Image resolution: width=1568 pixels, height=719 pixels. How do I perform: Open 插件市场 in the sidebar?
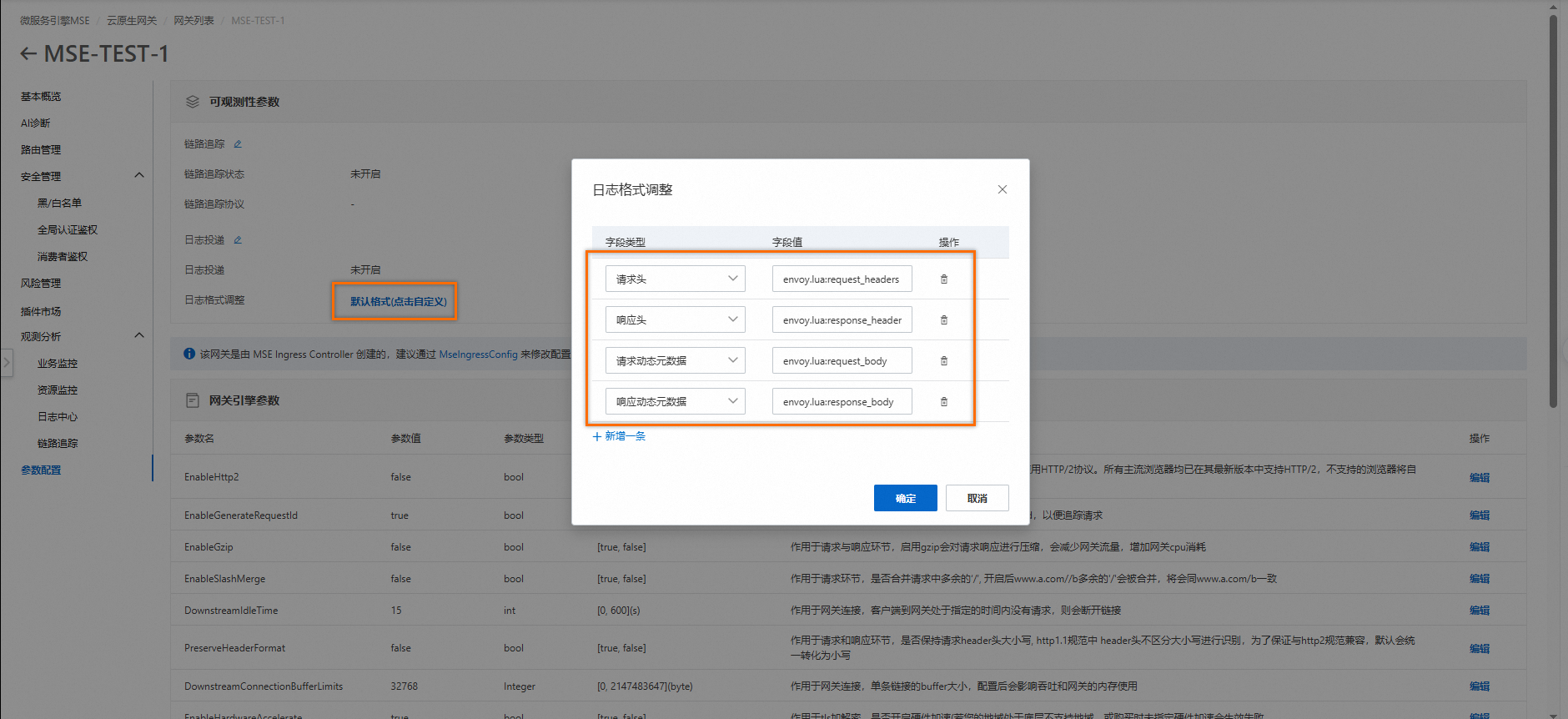point(41,312)
